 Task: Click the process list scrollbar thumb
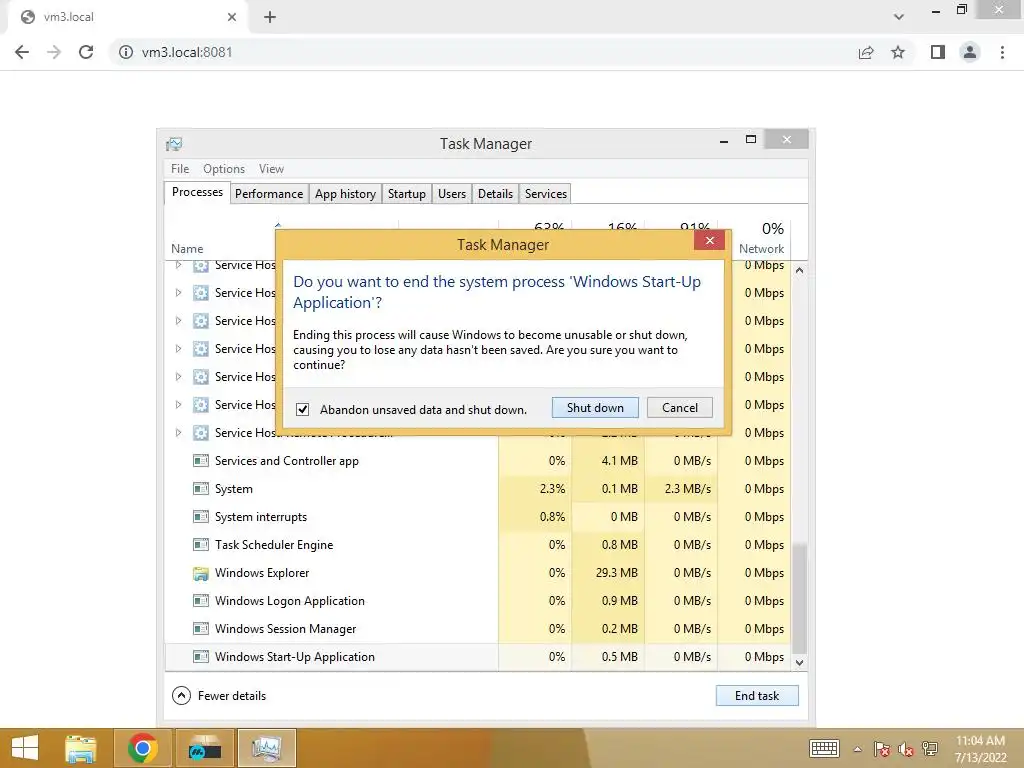[x=799, y=598]
